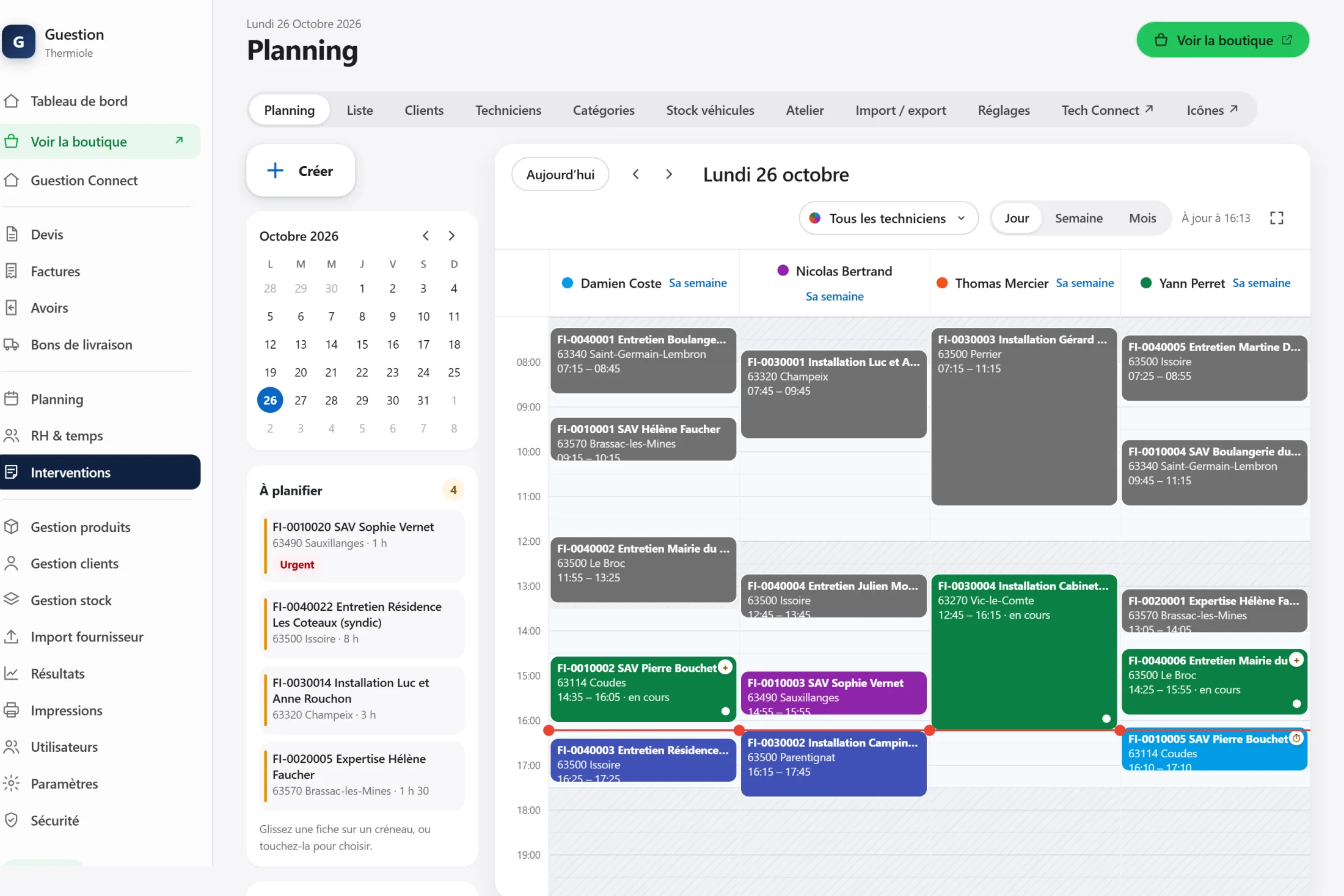Click the Bons de livraison truck icon

11,344
